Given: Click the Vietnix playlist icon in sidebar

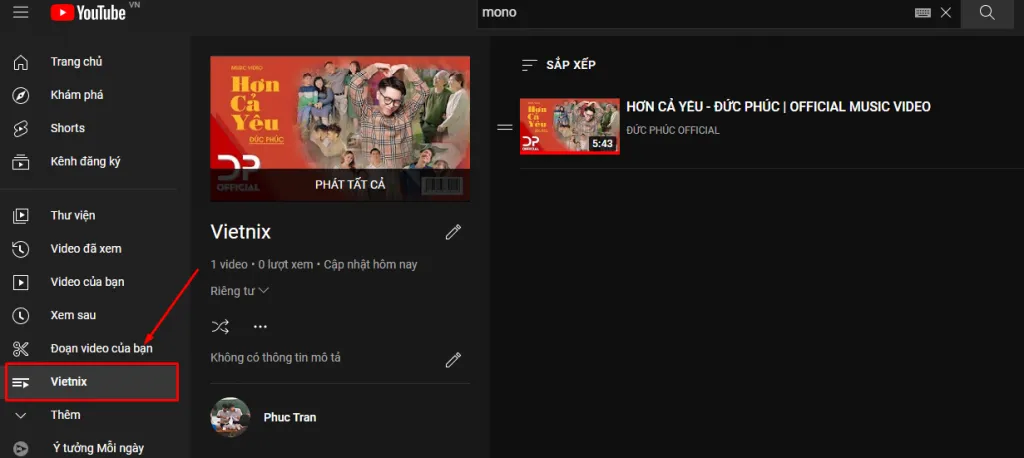Looking at the screenshot, I should coord(21,382).
